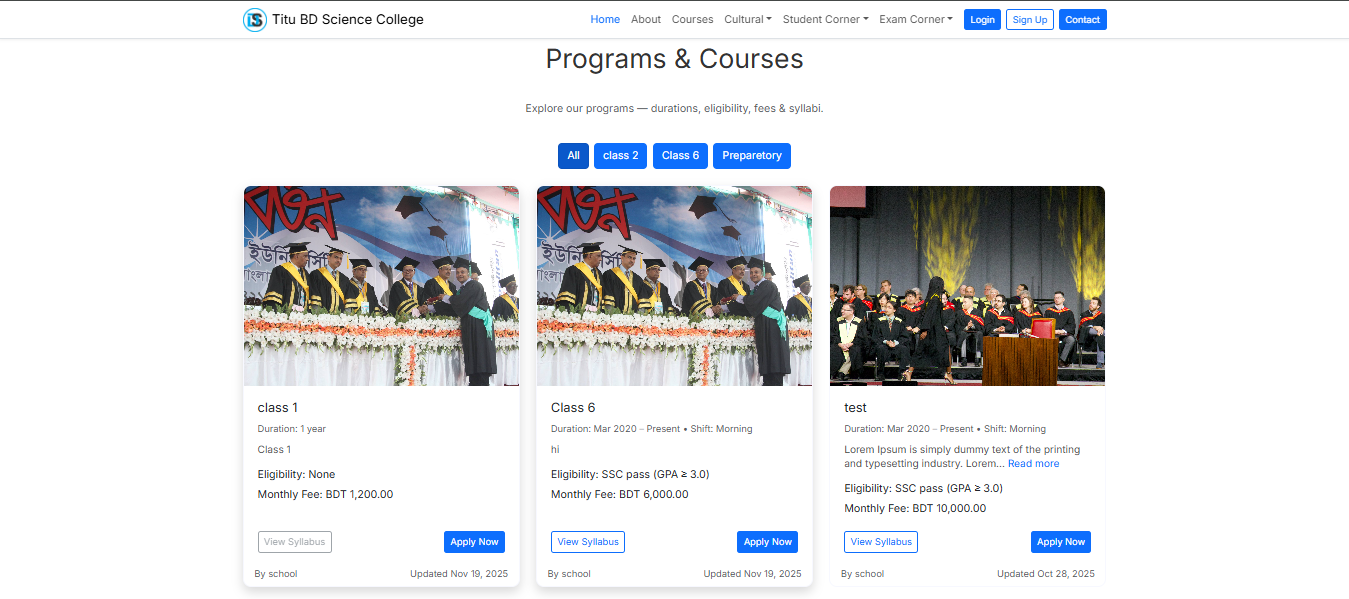Screen dimensions: 1349x599
Task: Click the Titu BD Science College logo icon
Action: pos(255,20)
